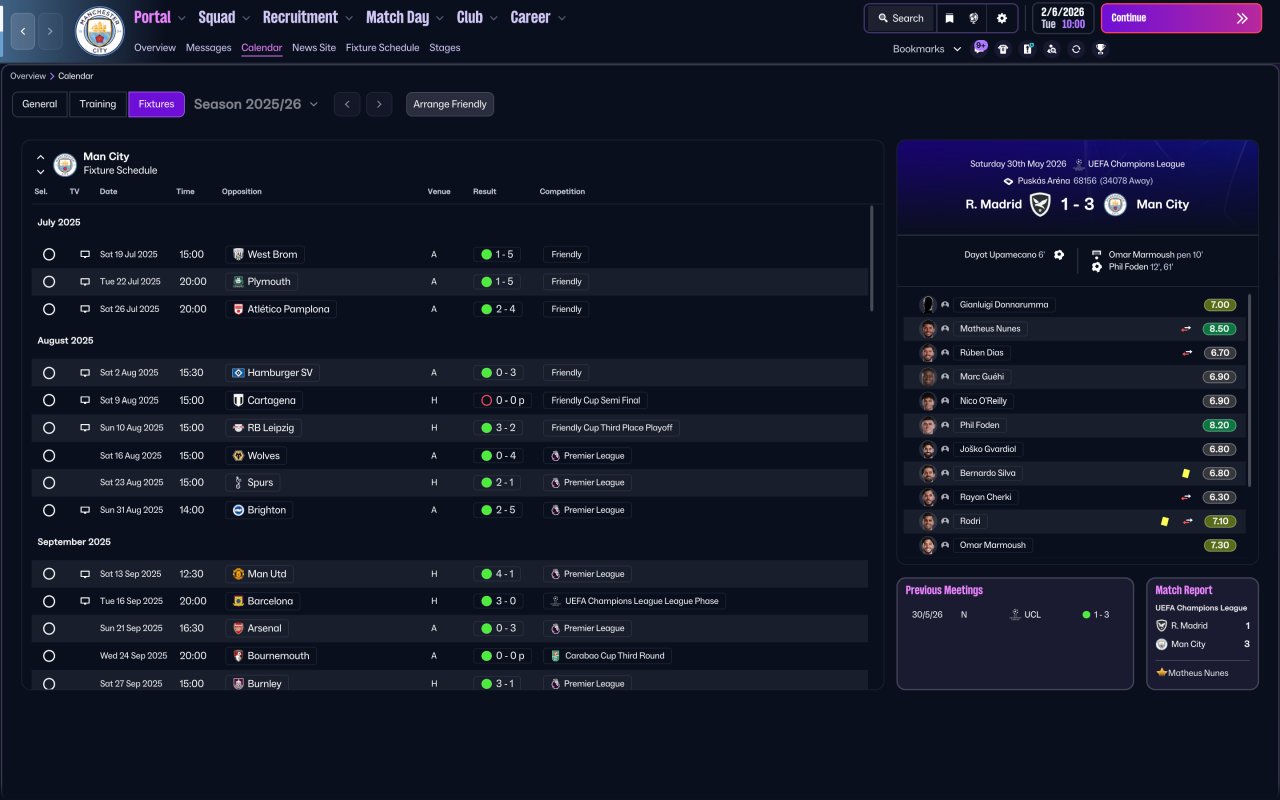Click the Arrange Friendly button
This screenshot has height=800, width=1280.
tap(450, 104)
